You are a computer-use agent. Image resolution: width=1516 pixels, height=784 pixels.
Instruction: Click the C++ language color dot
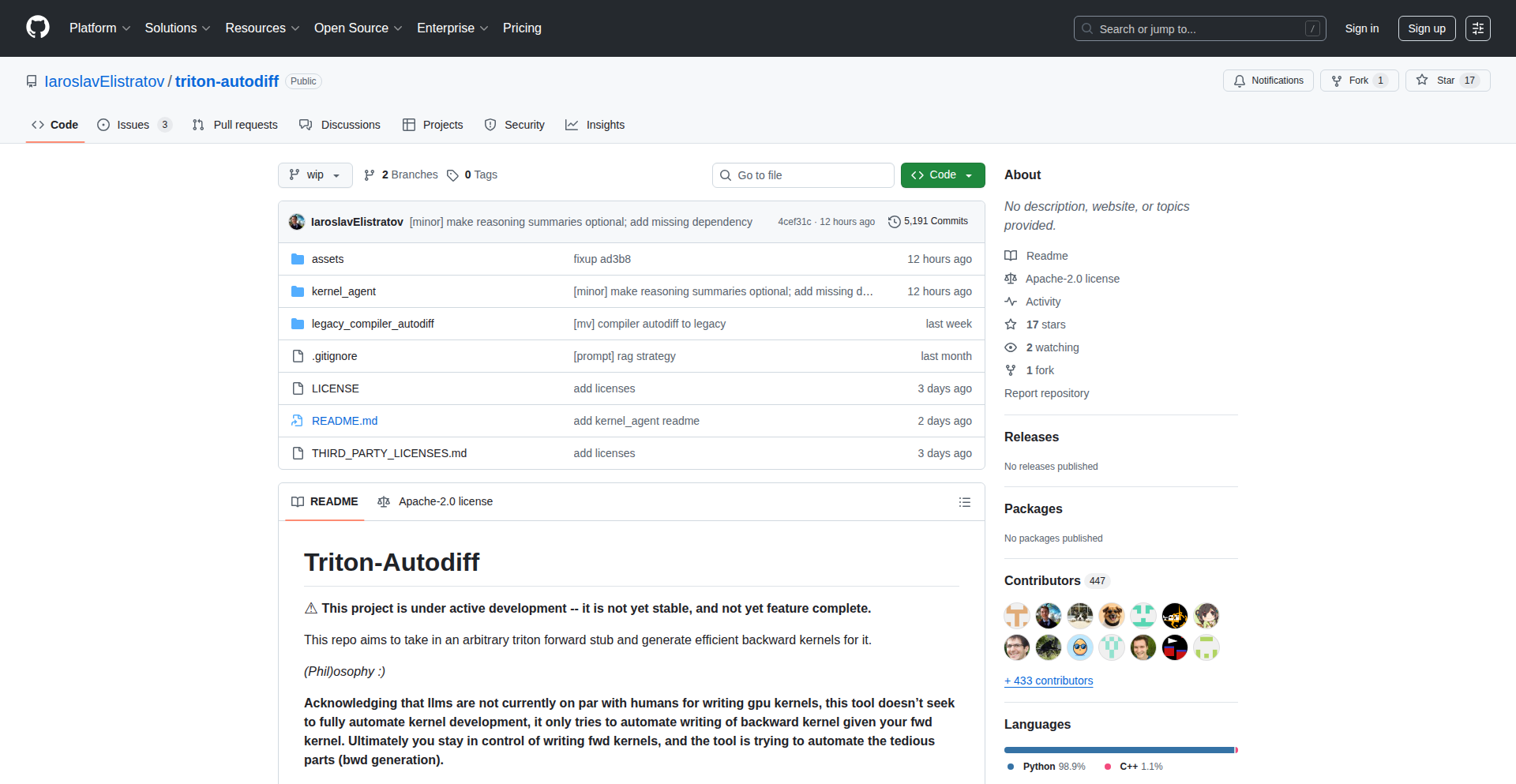(x=1108, y=767)
